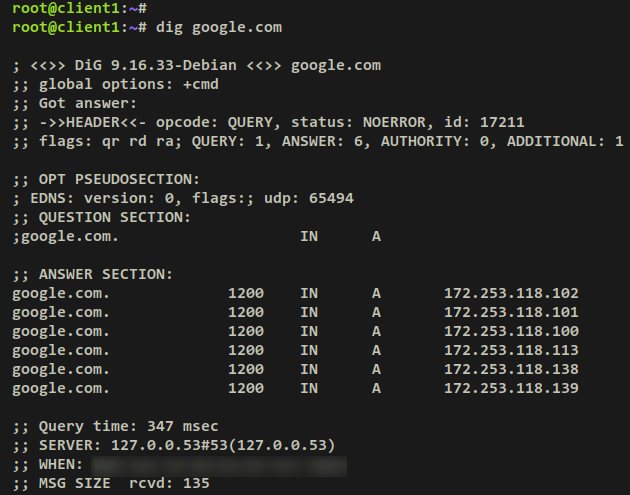The width and height of the screenshot is (630, 495).
Task: Click the udp: 65494 value
Action: (309, 198)
